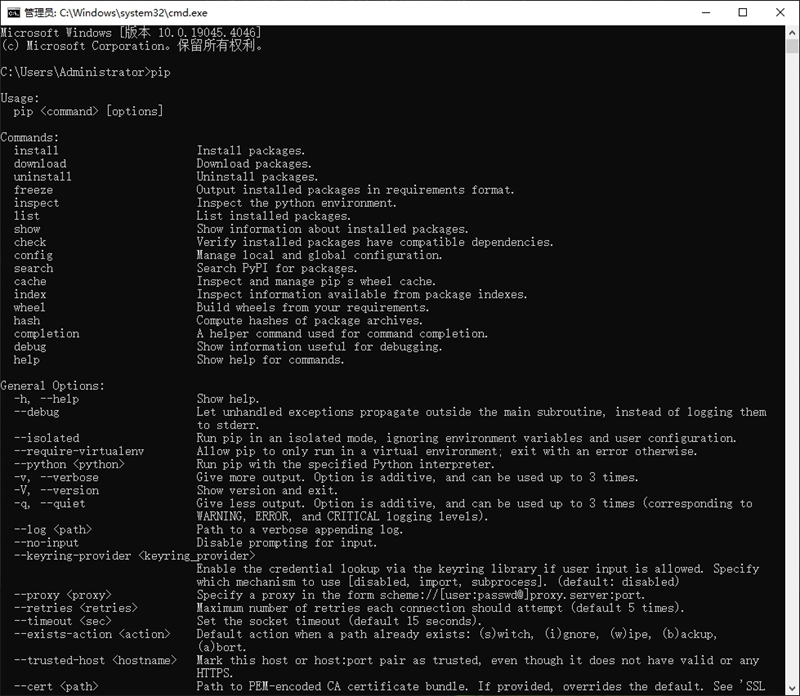This screenshot has height=696, width=800.
Task: Click the cmd.exe icon in title bar
Action: pyautogui.click(x=13, y=13)
